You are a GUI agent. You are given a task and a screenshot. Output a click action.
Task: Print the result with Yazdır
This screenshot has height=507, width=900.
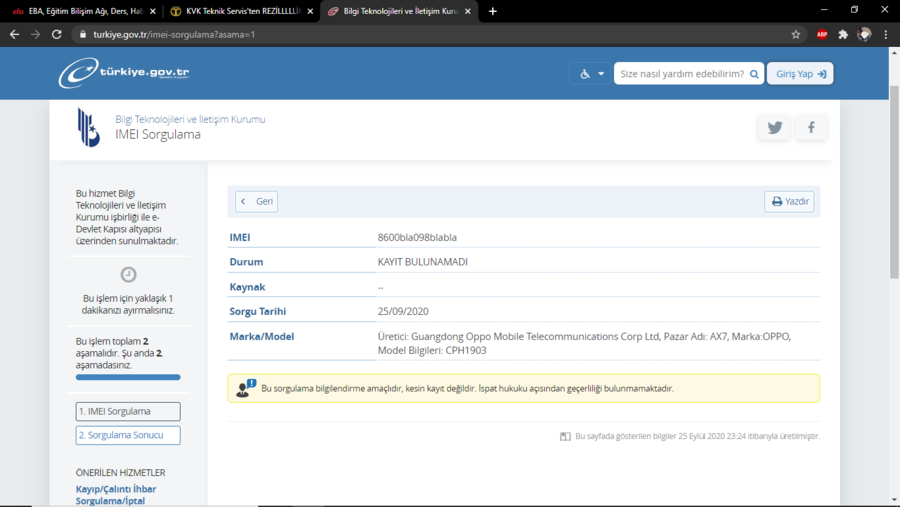pos(789,202)
